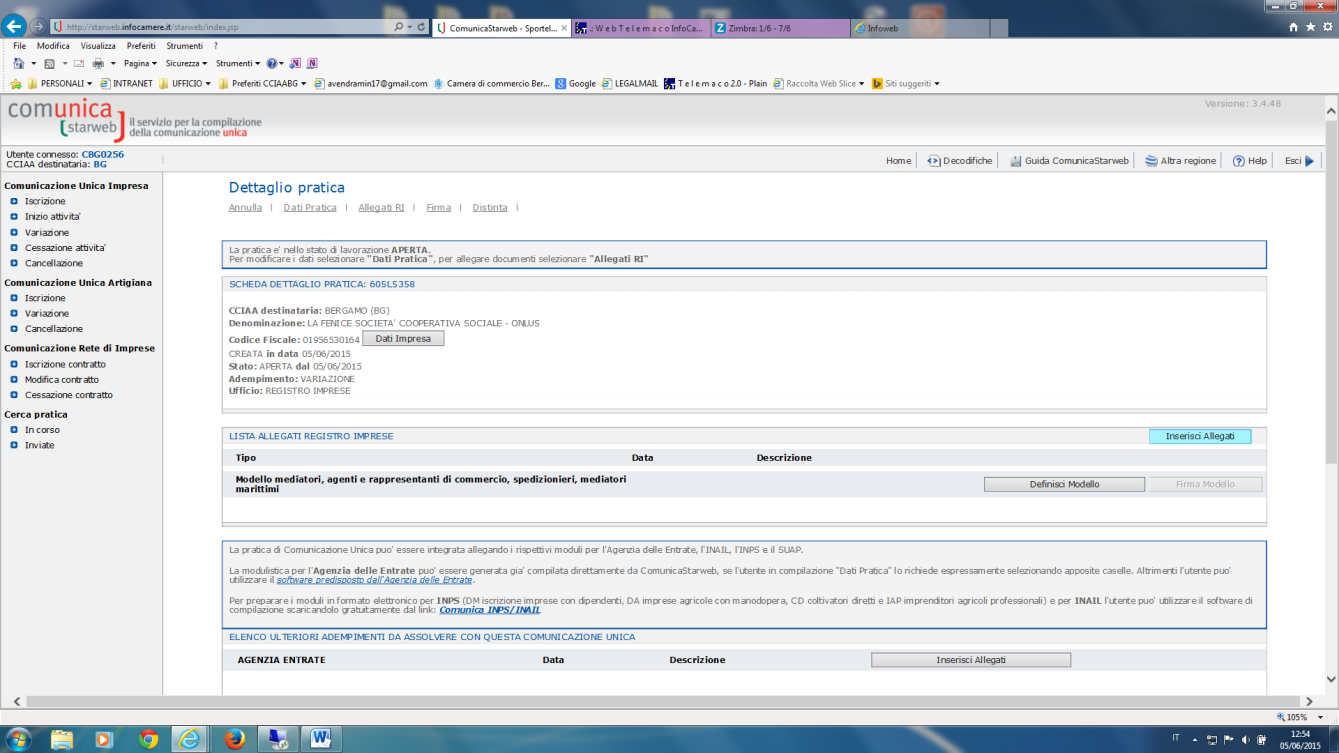The height and width of the screenshot is (753, 1339).
Task: Open Word from the taskbar
Action: pos(321,739)
